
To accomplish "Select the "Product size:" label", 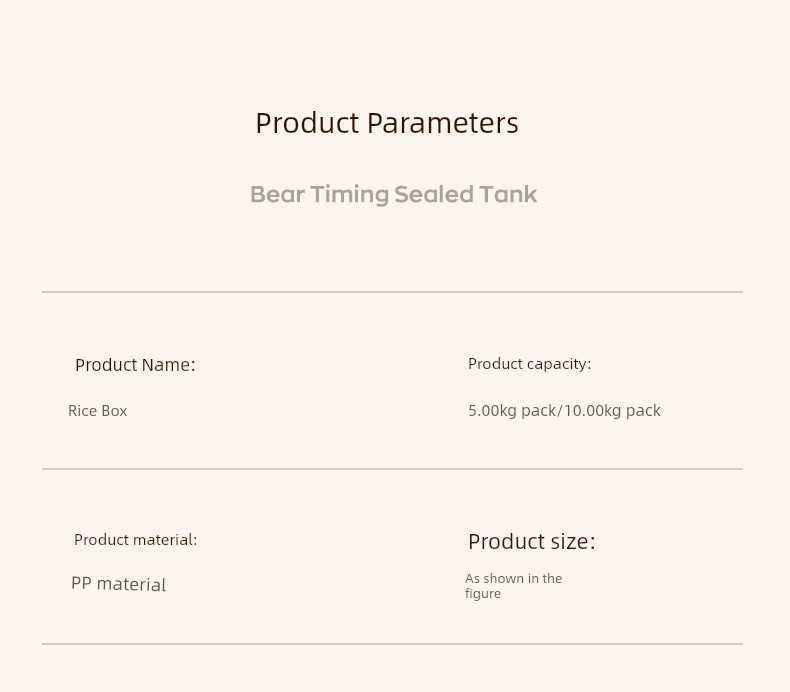I will [x=531, y=542].
